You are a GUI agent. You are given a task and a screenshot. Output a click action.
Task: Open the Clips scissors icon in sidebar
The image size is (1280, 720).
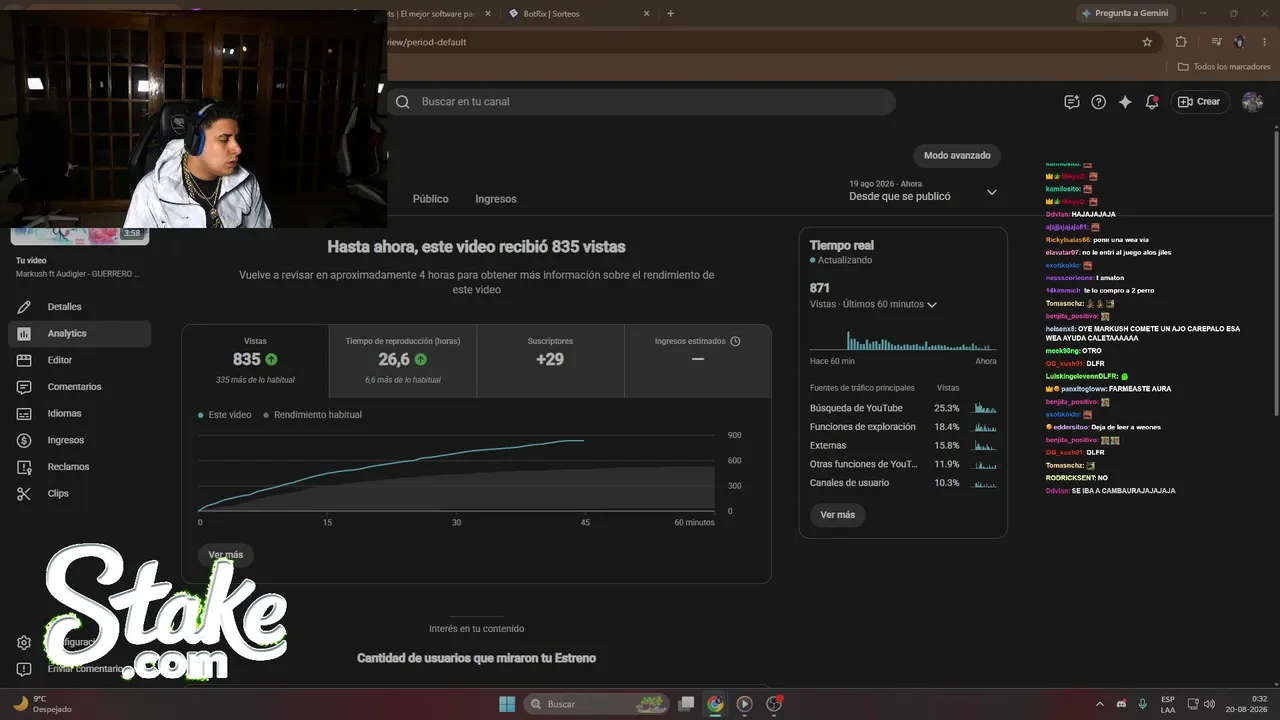click(x=25, y=493)
